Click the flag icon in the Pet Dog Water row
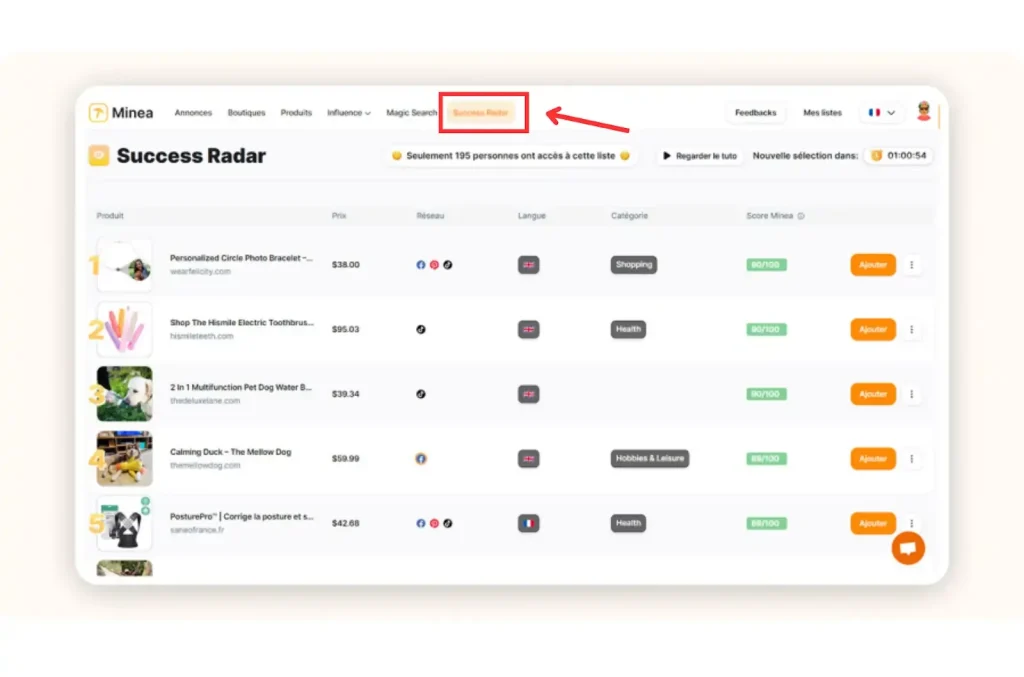 point(528,394)
